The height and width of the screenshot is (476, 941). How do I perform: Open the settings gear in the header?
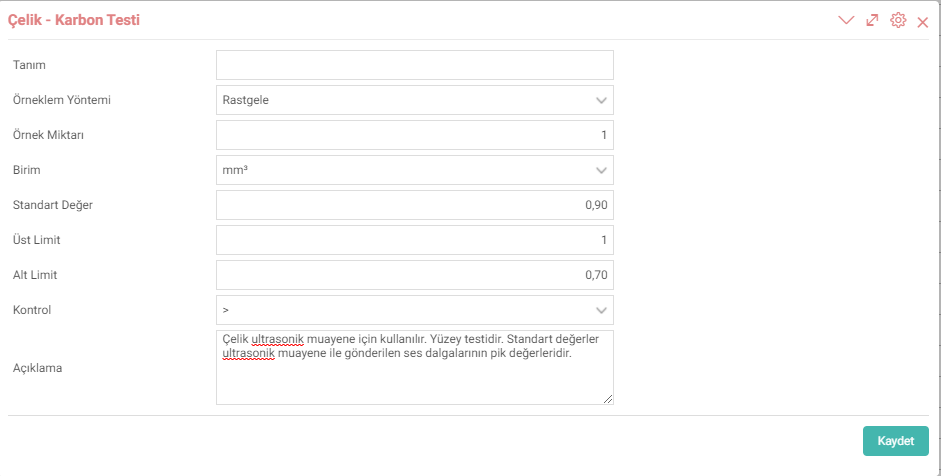pos(898,20)
